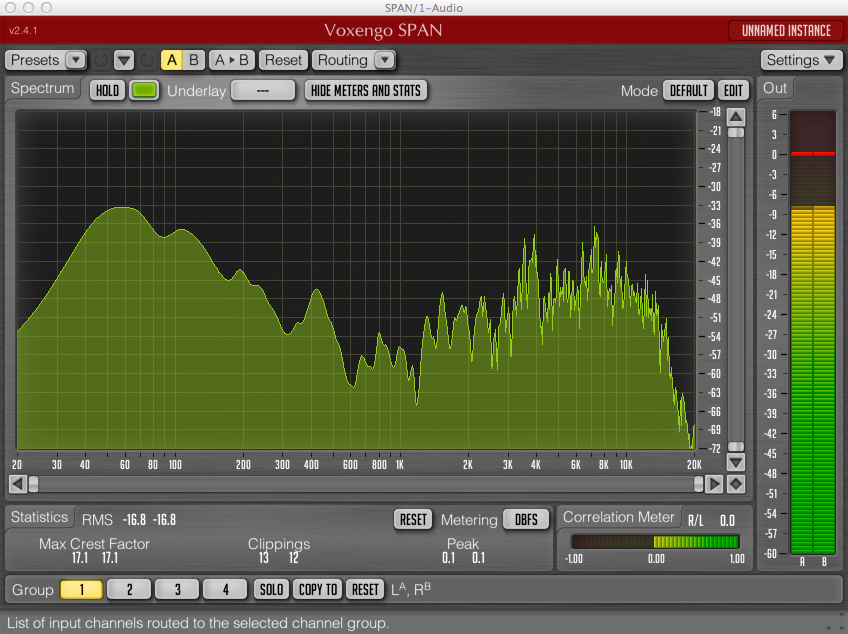Click the Voxengo SPAN title
The height and width of the screenshot is (634, 848).
pyautogui.click(x=383, y=30)
